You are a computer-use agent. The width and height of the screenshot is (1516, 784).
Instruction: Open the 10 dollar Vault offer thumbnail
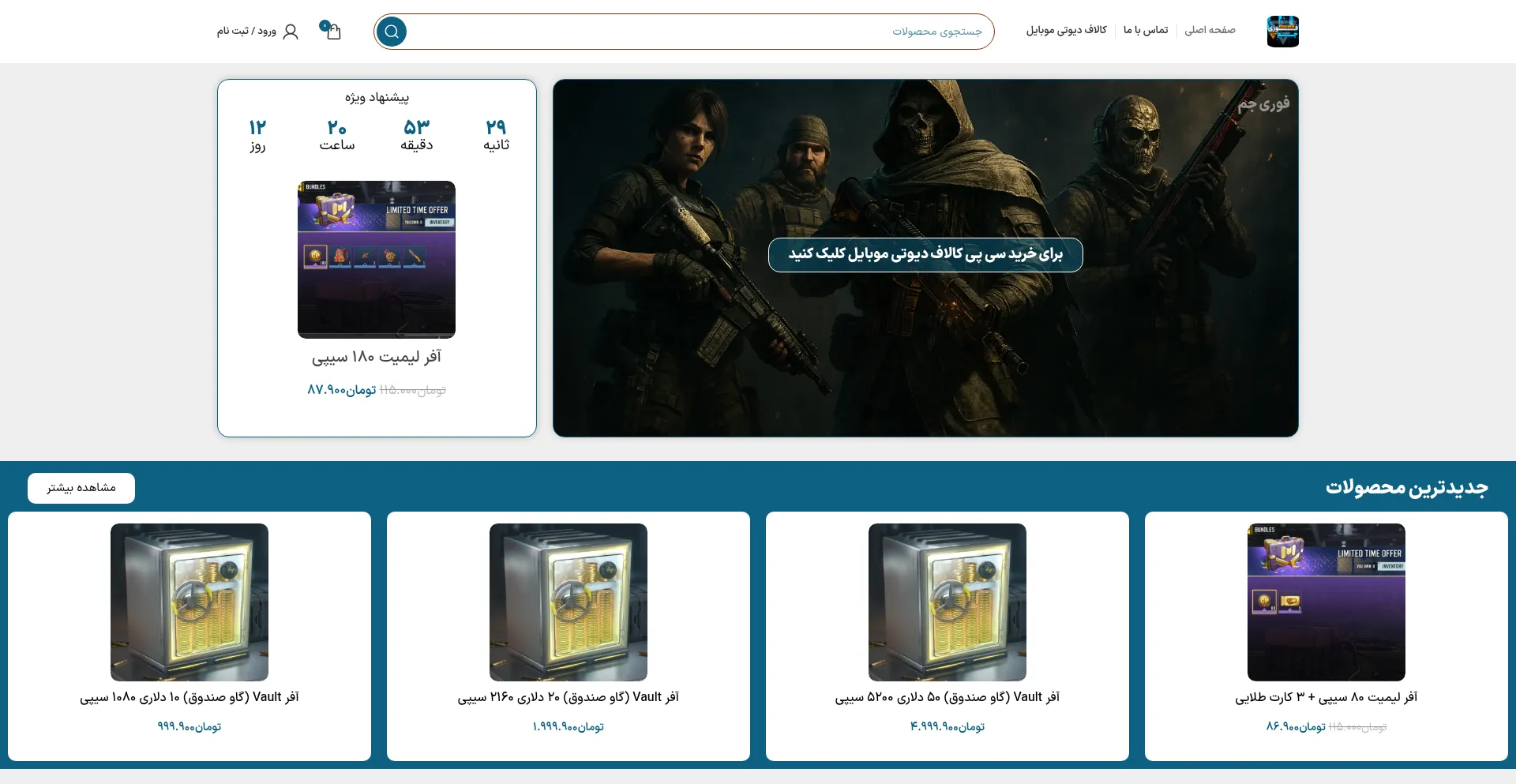[189, 602]
